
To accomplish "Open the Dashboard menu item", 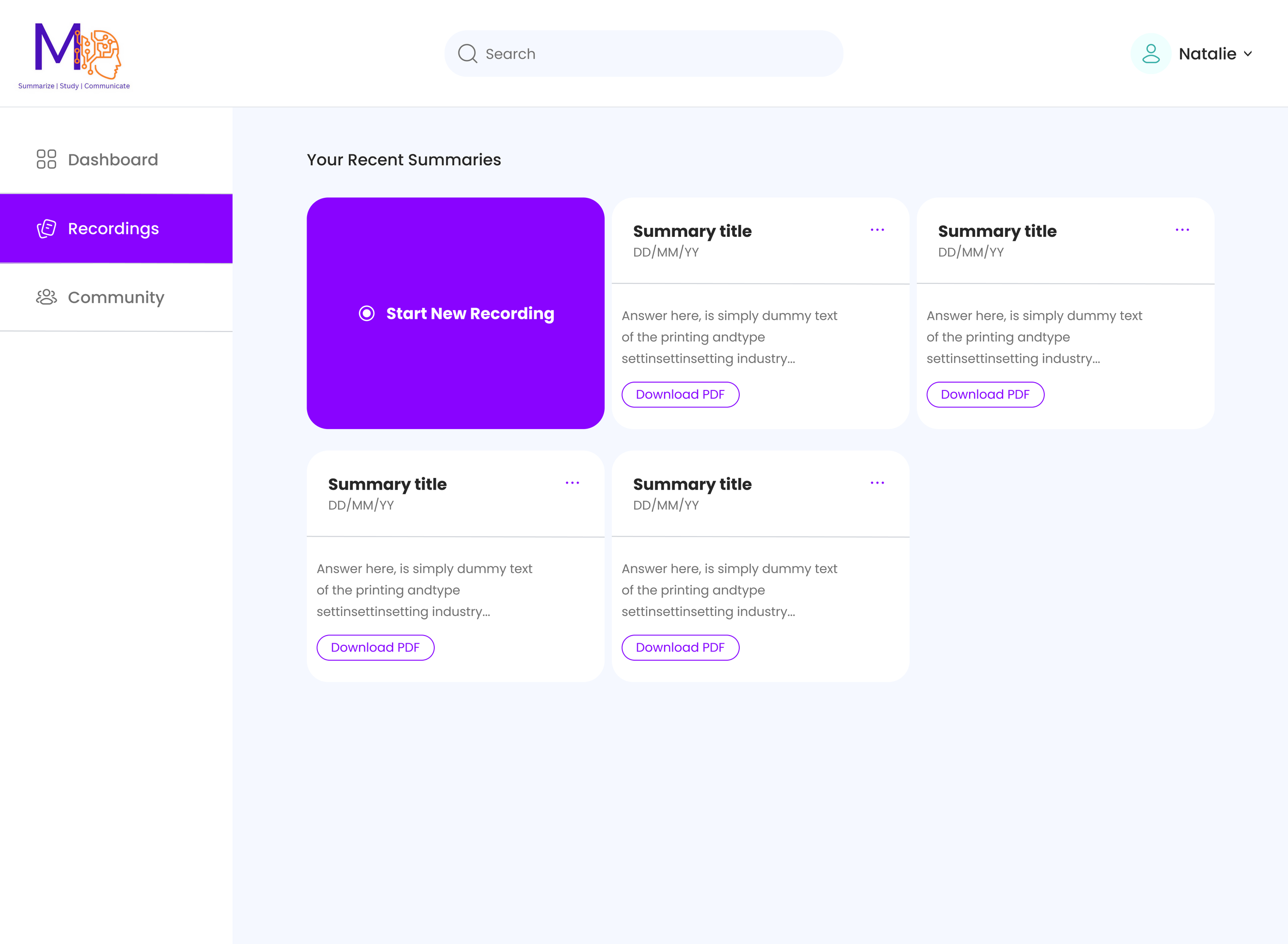I will tap(113, 160).
